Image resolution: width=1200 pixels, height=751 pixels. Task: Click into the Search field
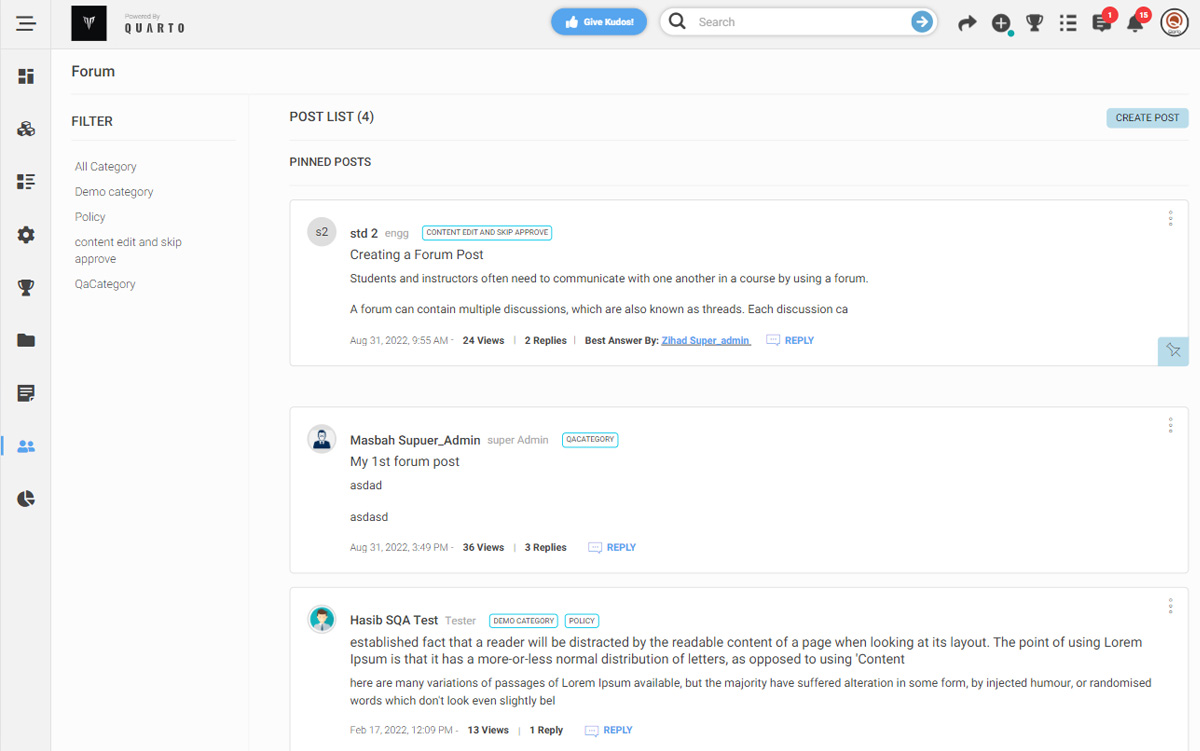pyautogui.click(x=800, y=22)
